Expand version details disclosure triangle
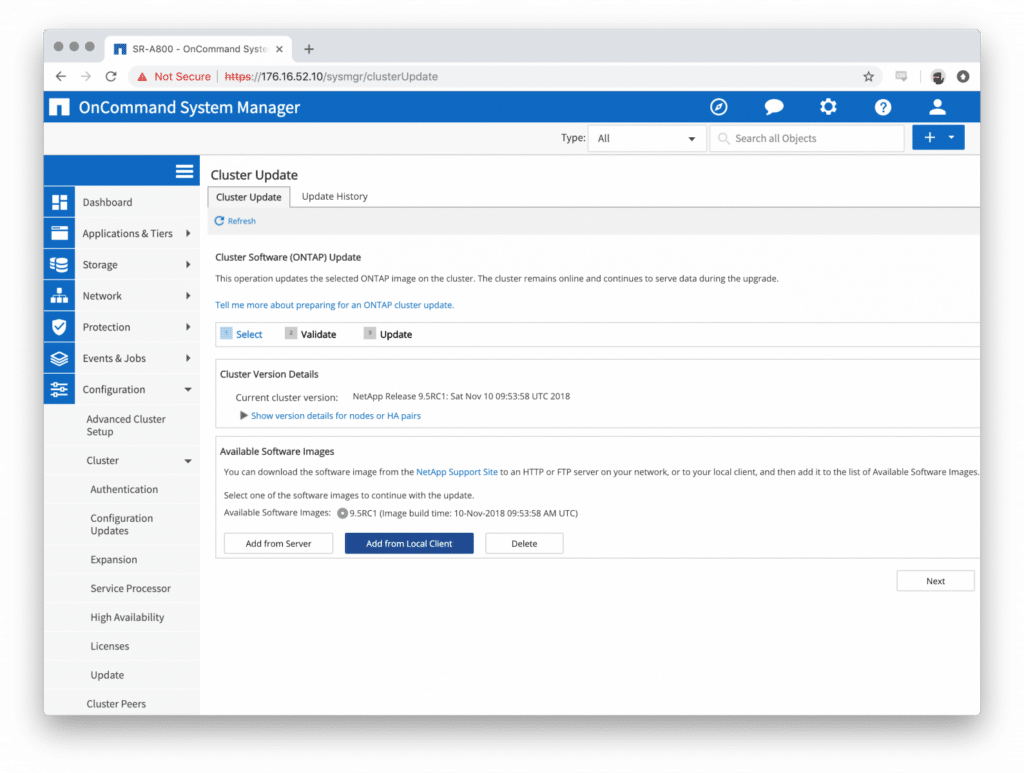Viewport: 1024px width, 773px height. coord(244,415)
